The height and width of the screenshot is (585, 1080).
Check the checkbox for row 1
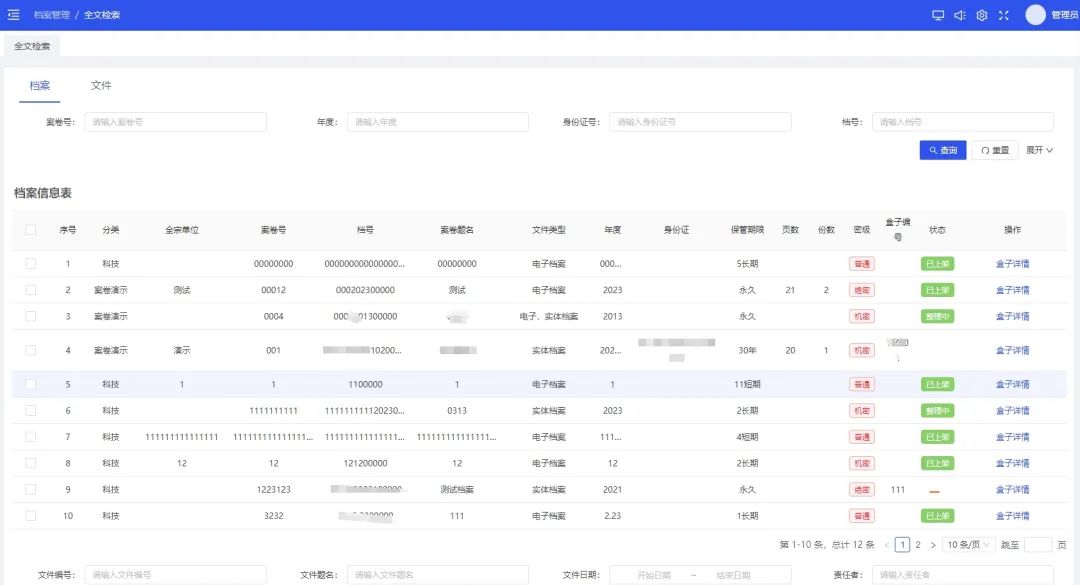click(x=30, y=263)
